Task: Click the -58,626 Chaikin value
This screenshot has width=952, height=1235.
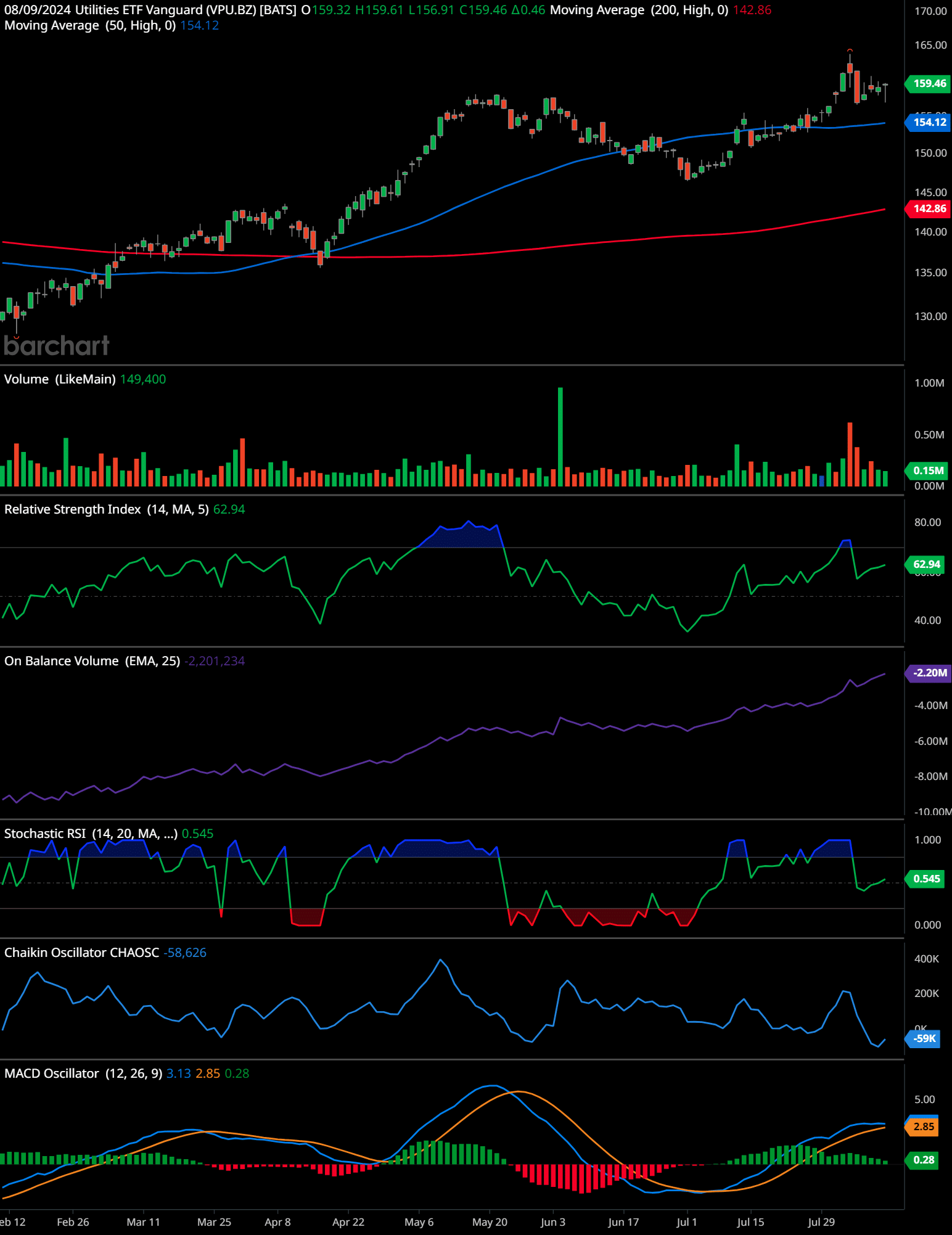Action: (x=185, y=953)
